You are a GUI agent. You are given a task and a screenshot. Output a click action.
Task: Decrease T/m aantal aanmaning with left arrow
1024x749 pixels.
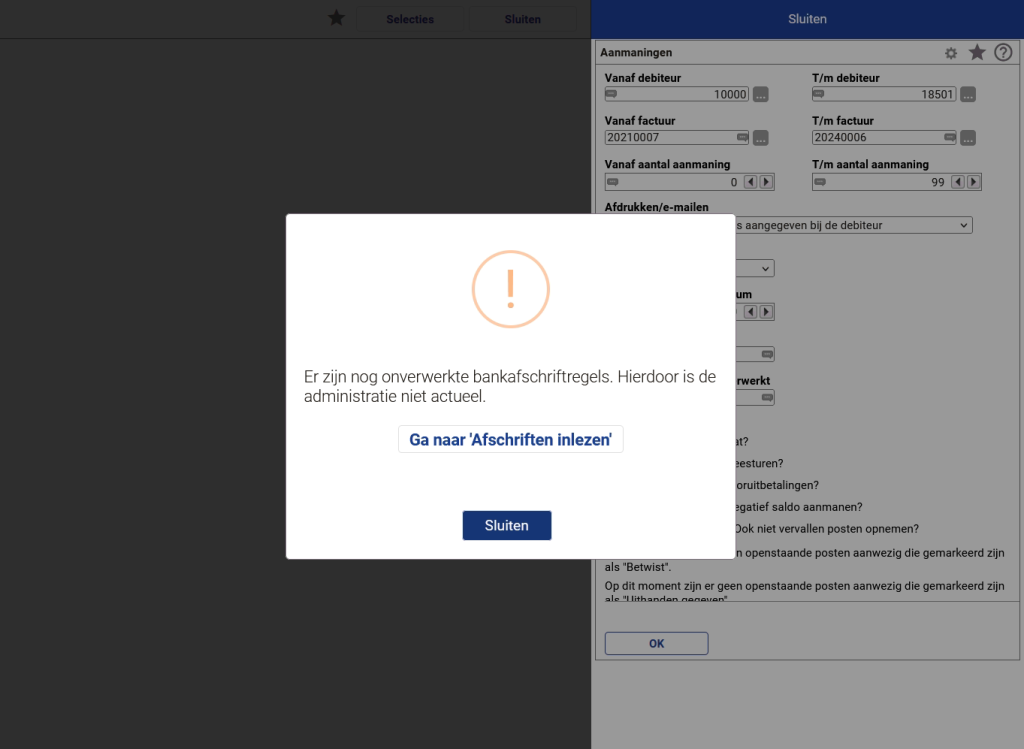click(x=957, y=182)
